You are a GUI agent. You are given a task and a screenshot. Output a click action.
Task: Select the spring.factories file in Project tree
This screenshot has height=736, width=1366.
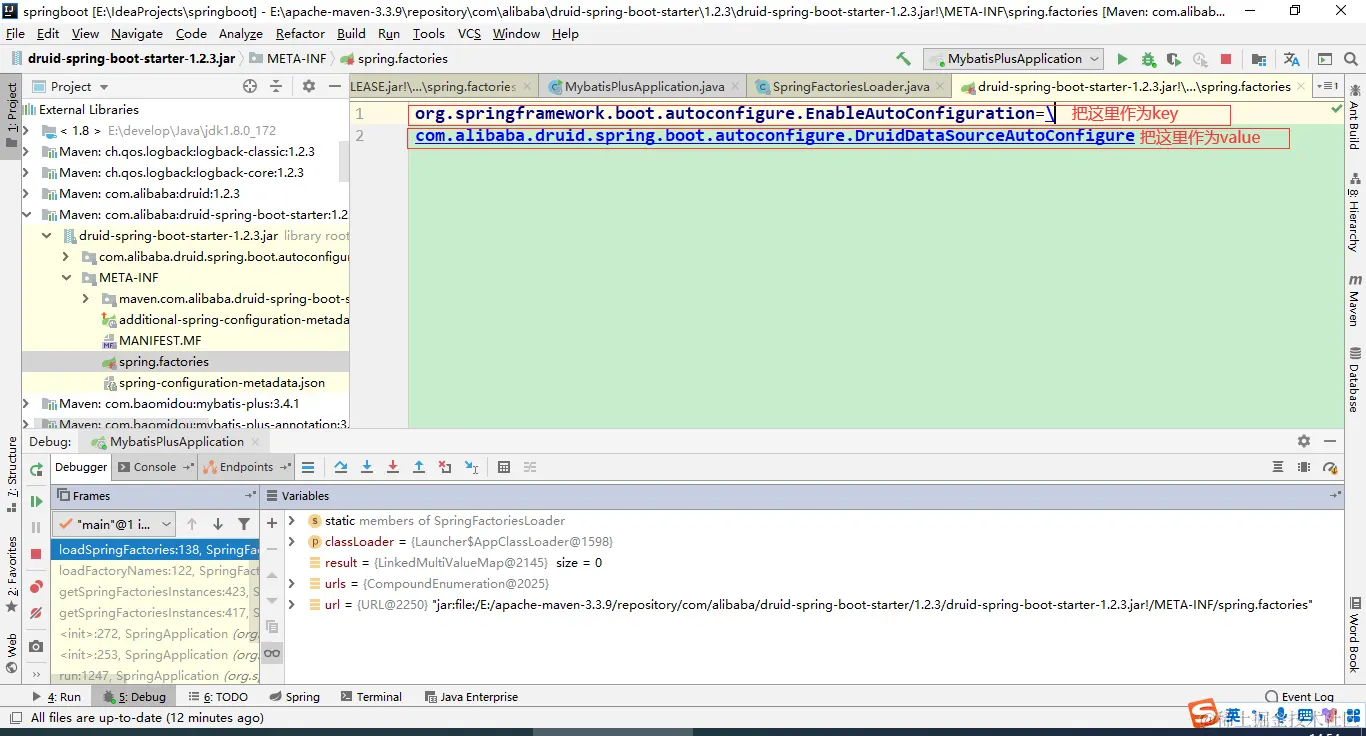[164, 362]
